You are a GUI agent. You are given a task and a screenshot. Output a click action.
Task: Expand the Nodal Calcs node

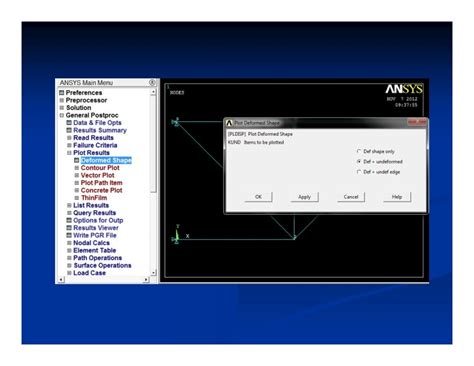(x=69, y=243)
